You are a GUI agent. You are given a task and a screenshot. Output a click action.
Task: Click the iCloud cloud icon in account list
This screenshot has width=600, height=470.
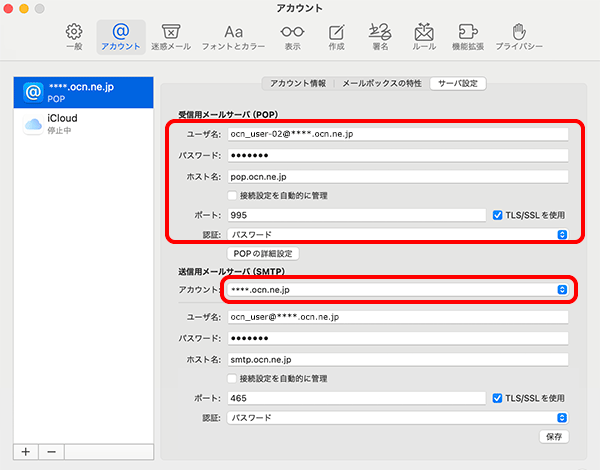click(x=33, y=124)
